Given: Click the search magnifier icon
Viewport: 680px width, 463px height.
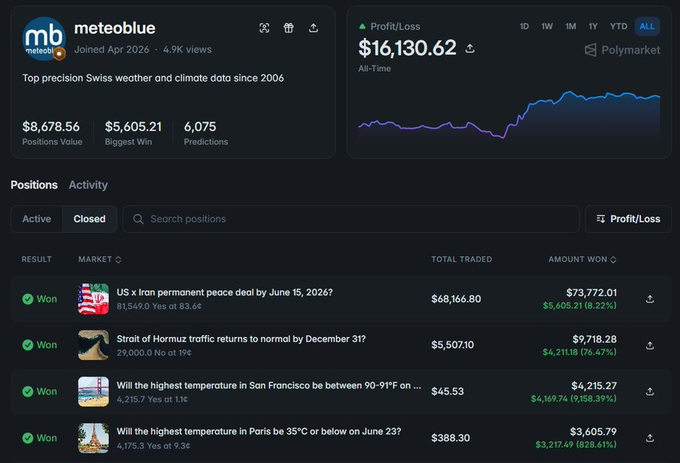Looking at the screenshot, I should click(138, 219).
